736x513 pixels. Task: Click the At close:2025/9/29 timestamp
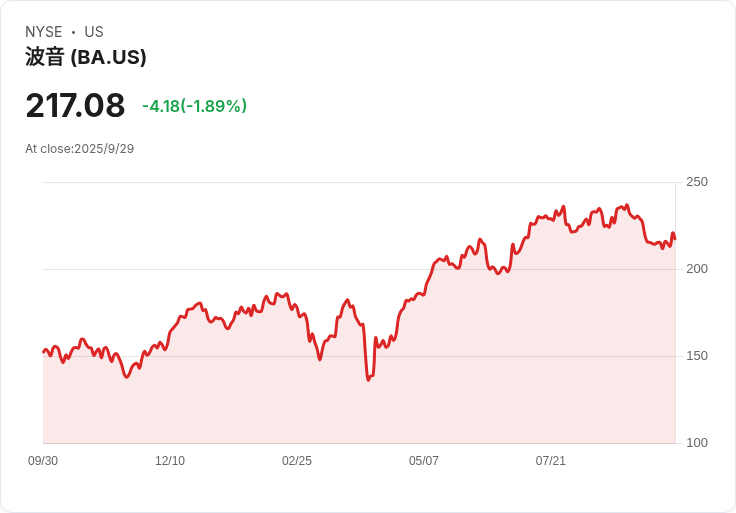tap(79, 149)
